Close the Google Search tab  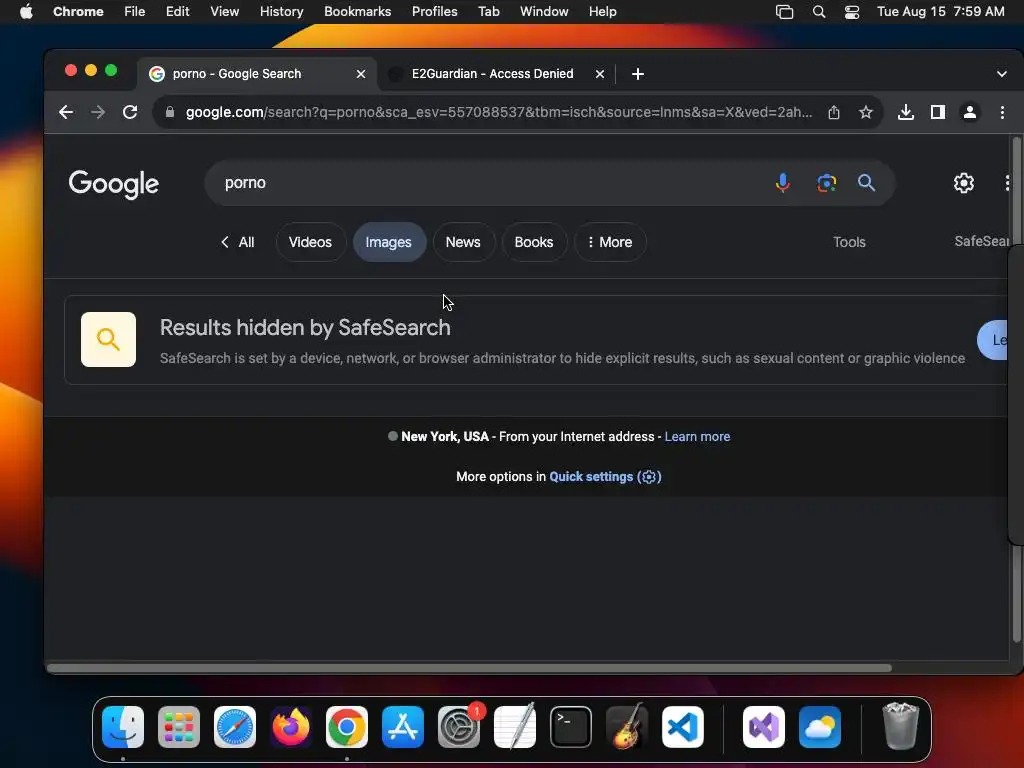pos(360,74)
